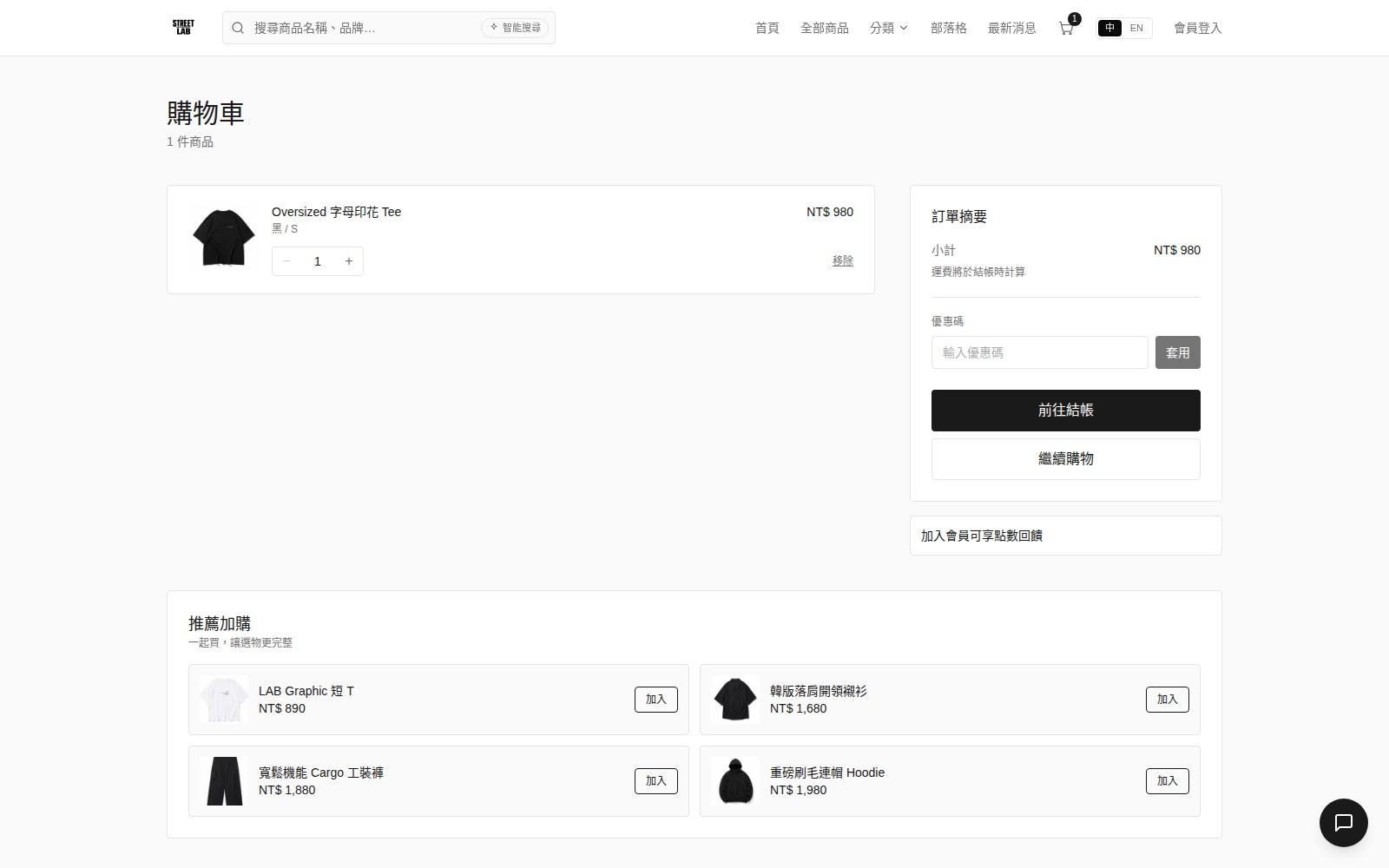
Task: Switch language to EN
Action: 1136,28
